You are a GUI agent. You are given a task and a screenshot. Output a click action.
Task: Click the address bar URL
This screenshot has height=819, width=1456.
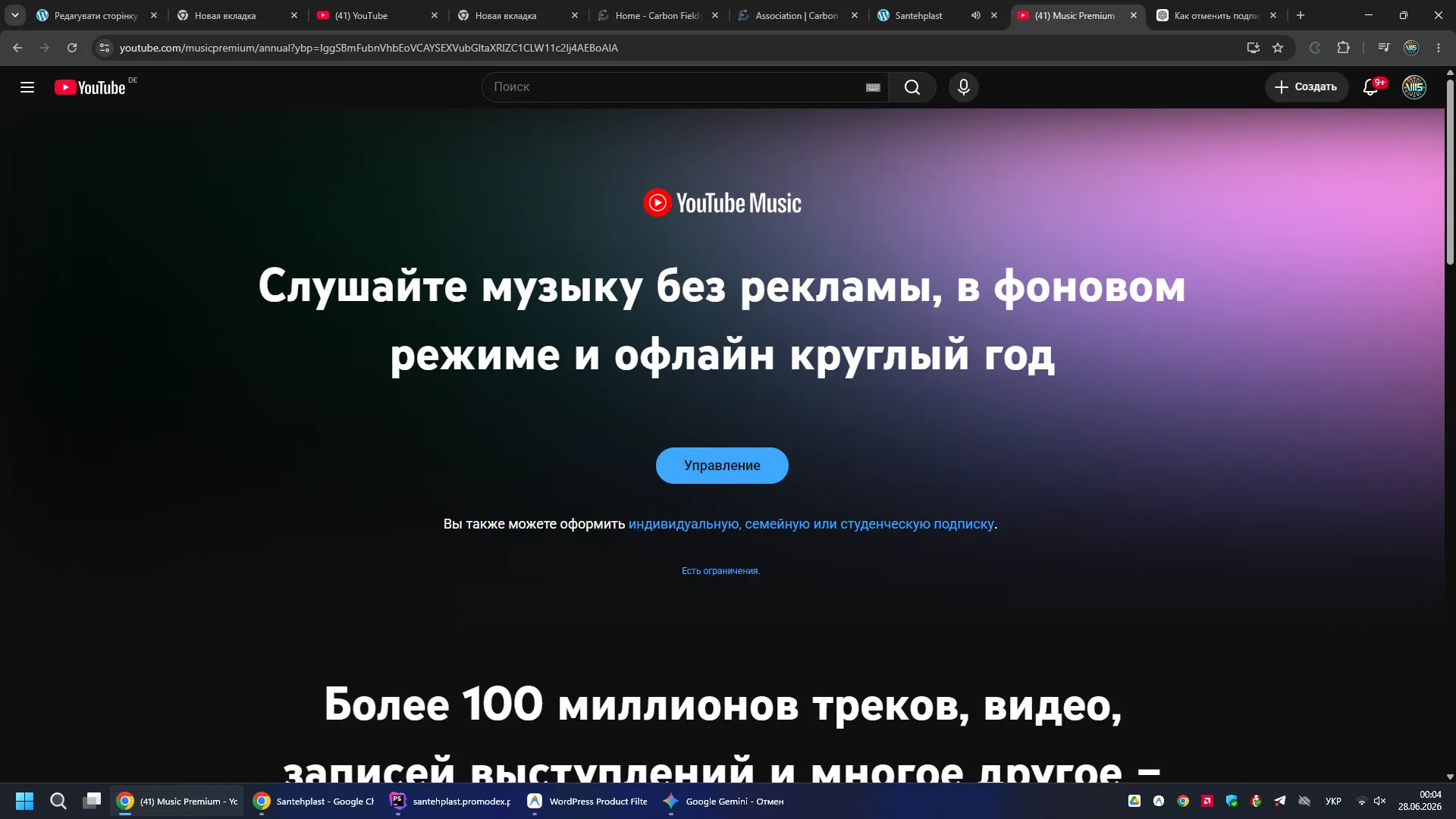tap(369, 48)
